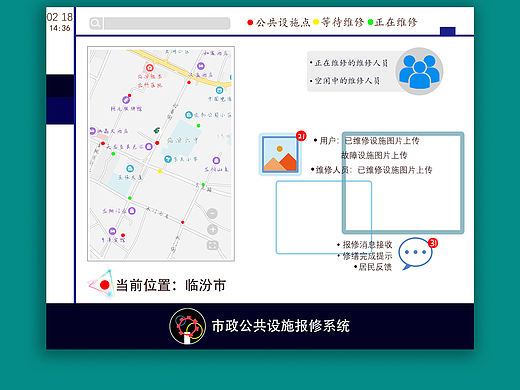Screen dimensions: 520x390
Task: Click the 市政公共设施报修系统 title
Action: [x=281, y=326]
